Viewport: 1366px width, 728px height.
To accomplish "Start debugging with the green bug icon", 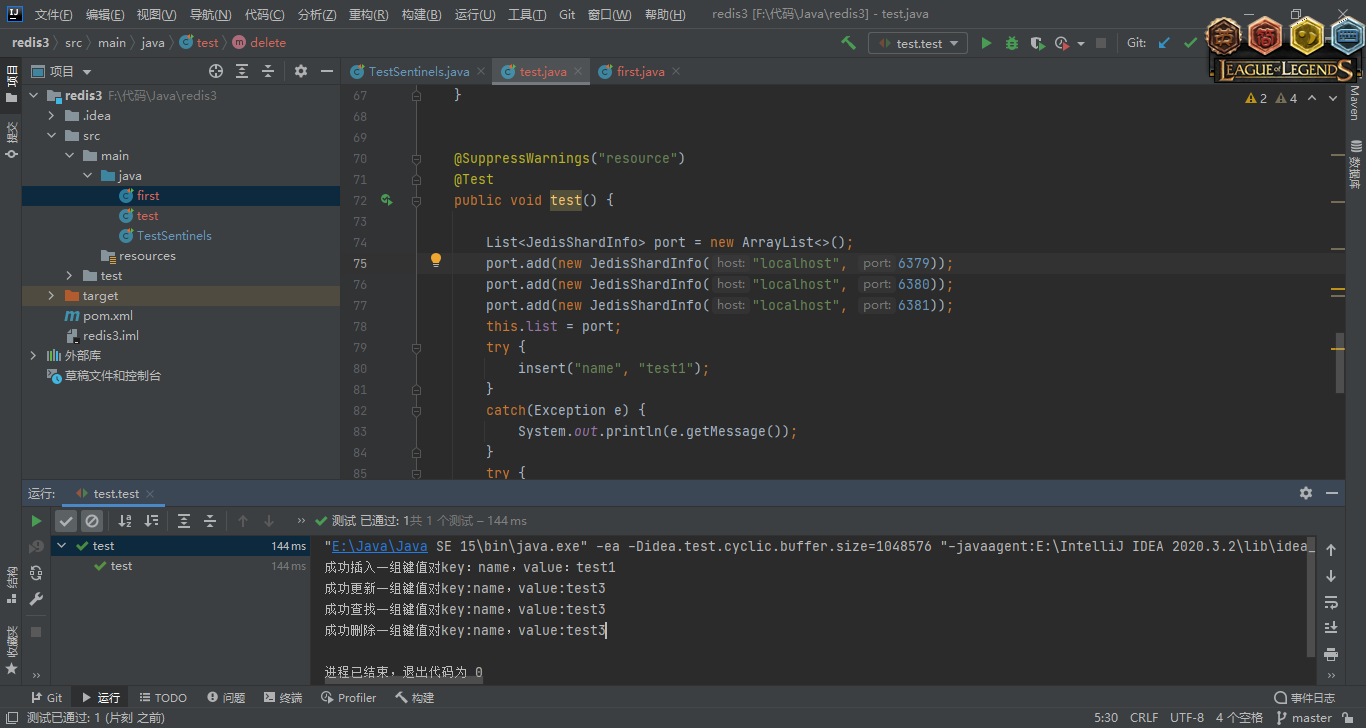I will coord(1012,43).
